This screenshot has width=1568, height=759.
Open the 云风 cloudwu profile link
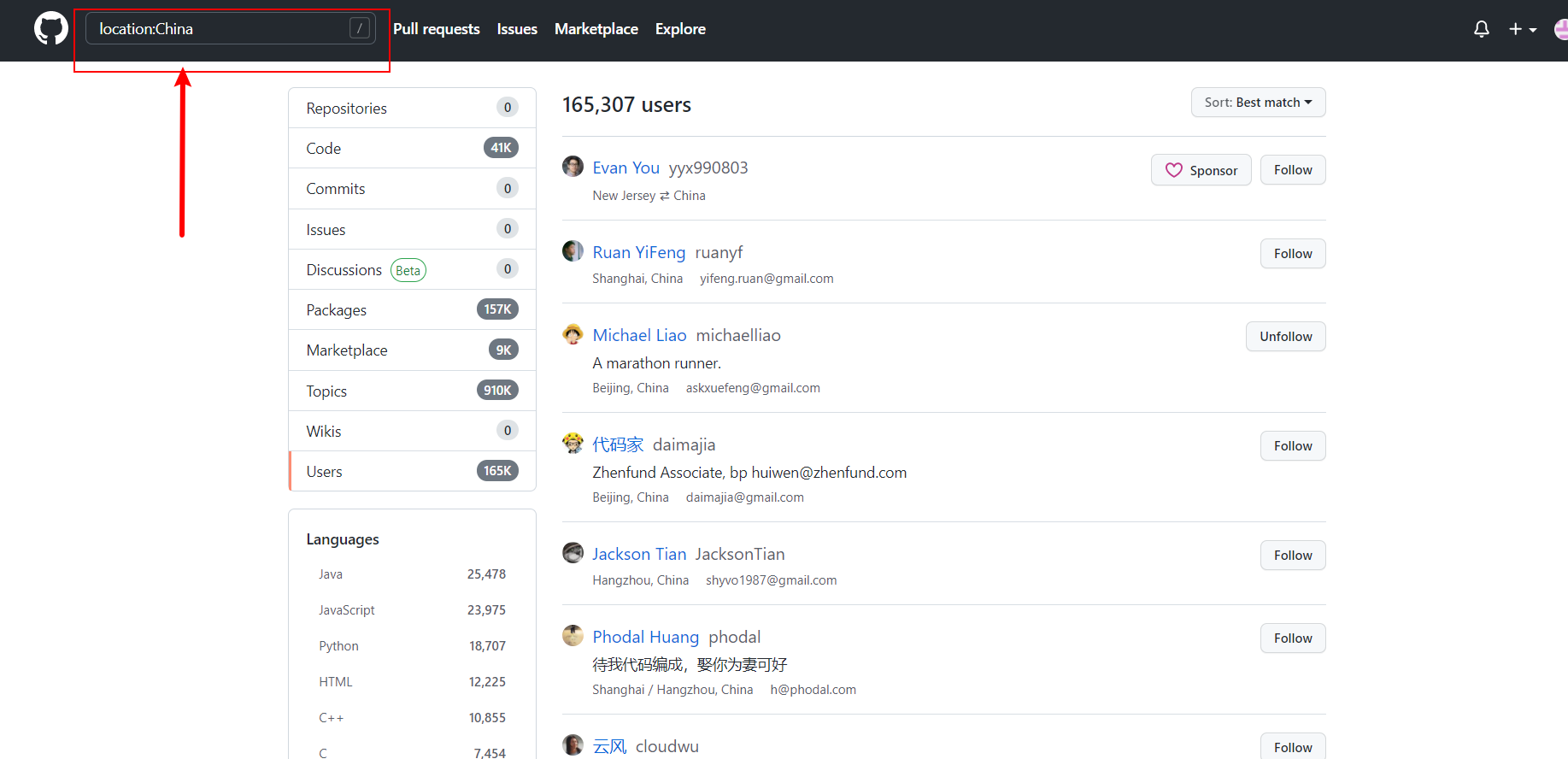[x=610, y=746]
